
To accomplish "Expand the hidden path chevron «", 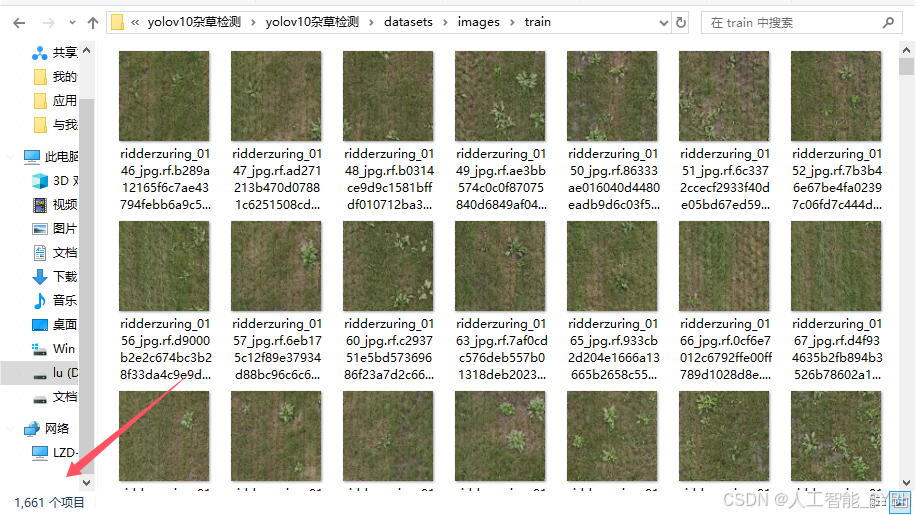I will [x=136, y=22].
